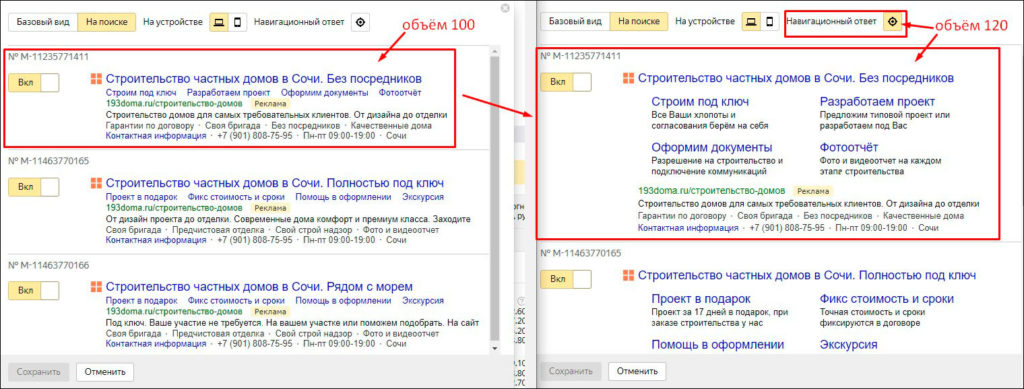Click 'Навигационный ответ' label in left panel
1024x389 pixels.
299,22
